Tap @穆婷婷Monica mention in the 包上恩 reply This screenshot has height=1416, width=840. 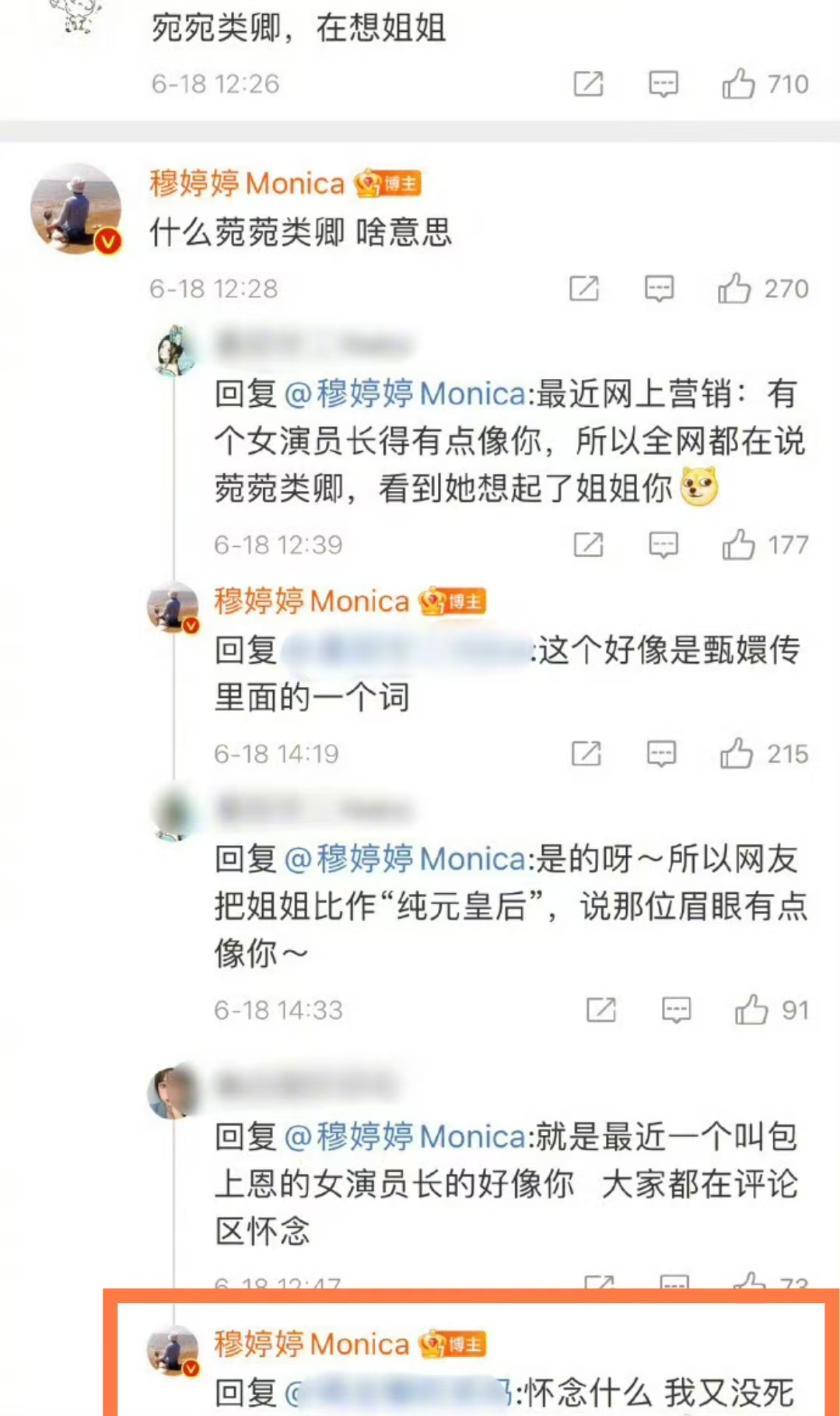tap(405, 1137)
